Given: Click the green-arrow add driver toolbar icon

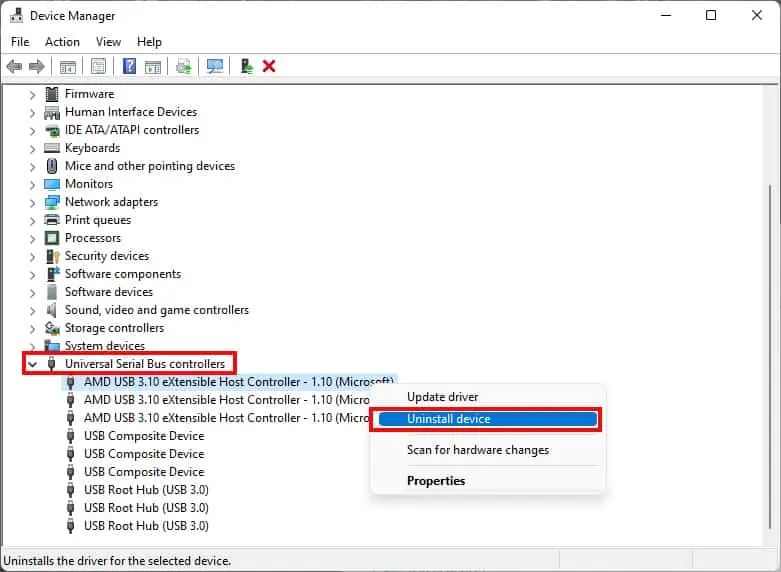Looking at the screenshot, I should tap(246, 66).
